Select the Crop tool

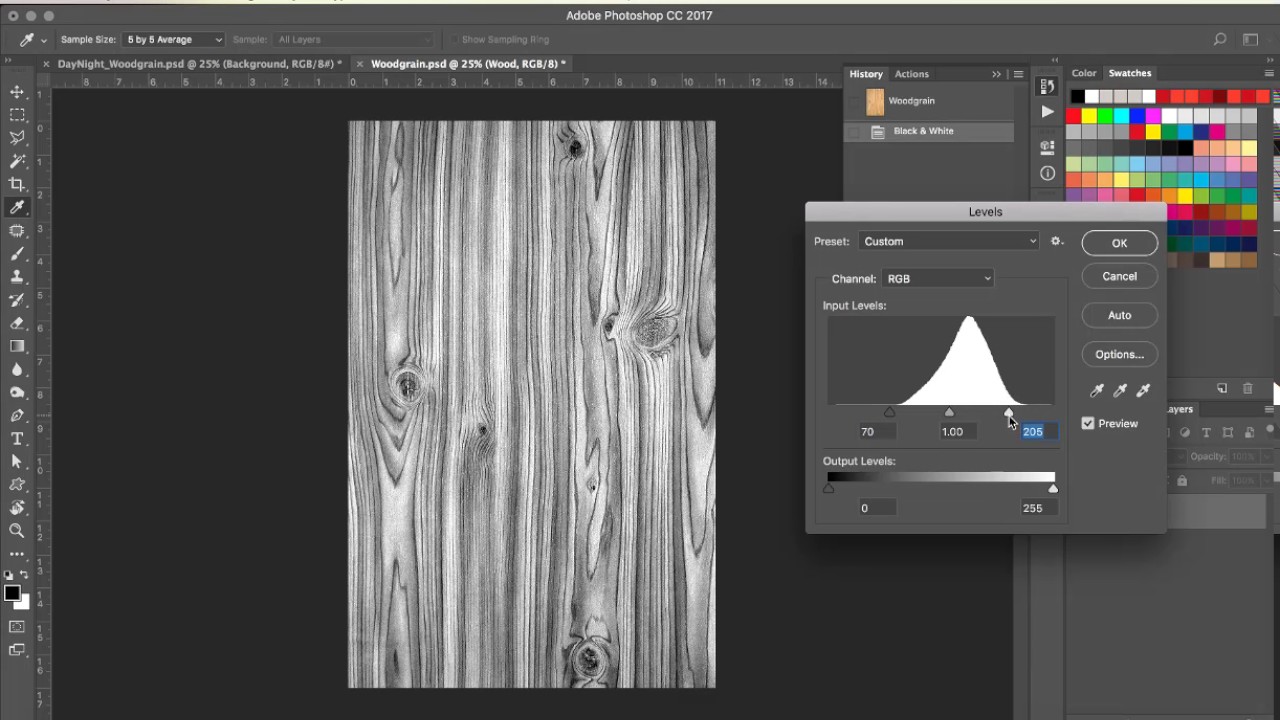click(x=17, y=184)
